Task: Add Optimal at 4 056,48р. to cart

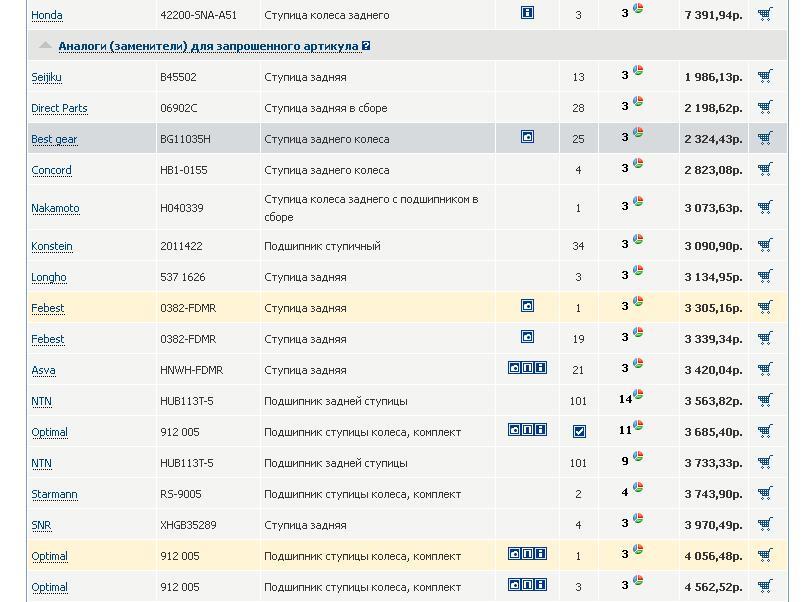Action: 765,555
